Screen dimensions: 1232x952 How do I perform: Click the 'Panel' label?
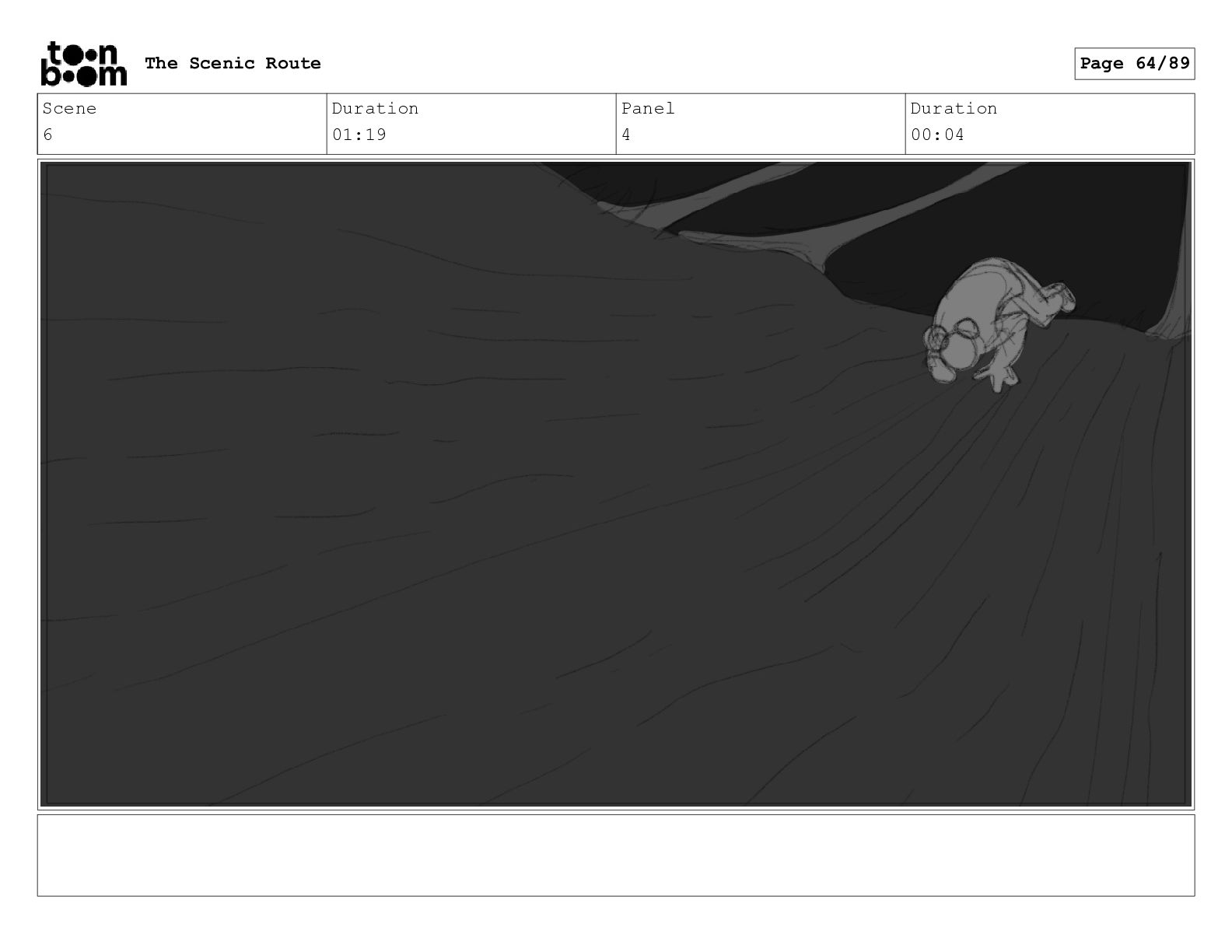tap(648, 108)
